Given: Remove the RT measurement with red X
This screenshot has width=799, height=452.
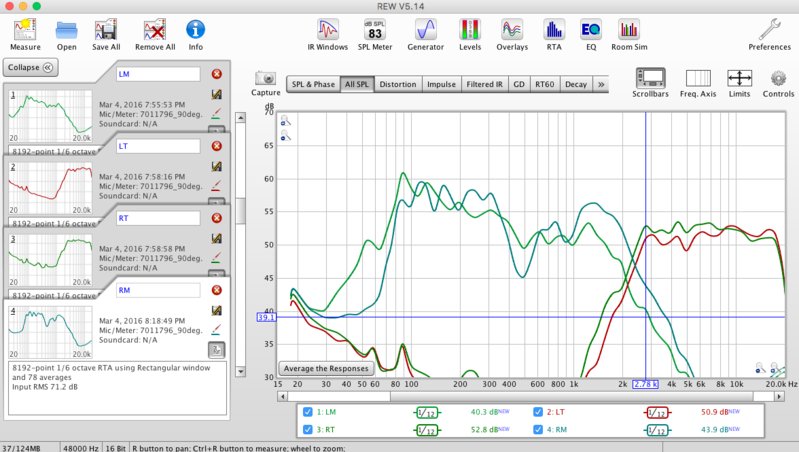Looking at the screenshot, I should [217, 218].
